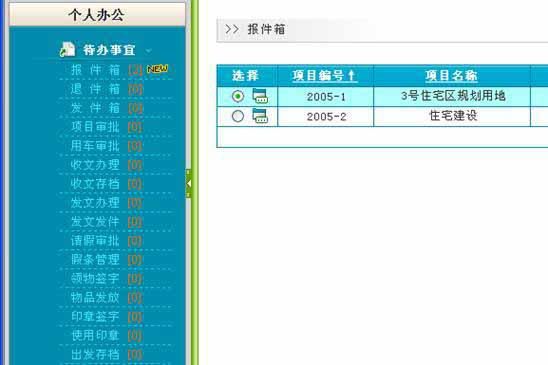Collapse 待办事宜 using its arrow
The width and height of the screenshot is (548, 365).
pos(149,51)
